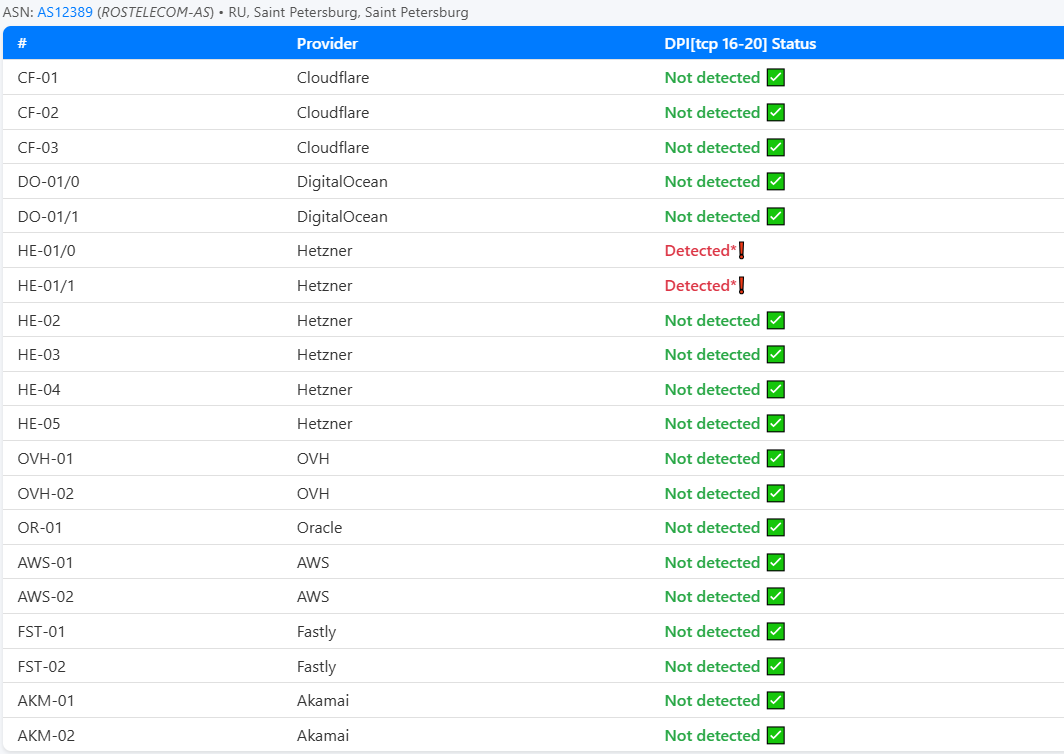Select the AWS-02 identifier cell
The image size is (1064, 754).
tap(45, 597)
